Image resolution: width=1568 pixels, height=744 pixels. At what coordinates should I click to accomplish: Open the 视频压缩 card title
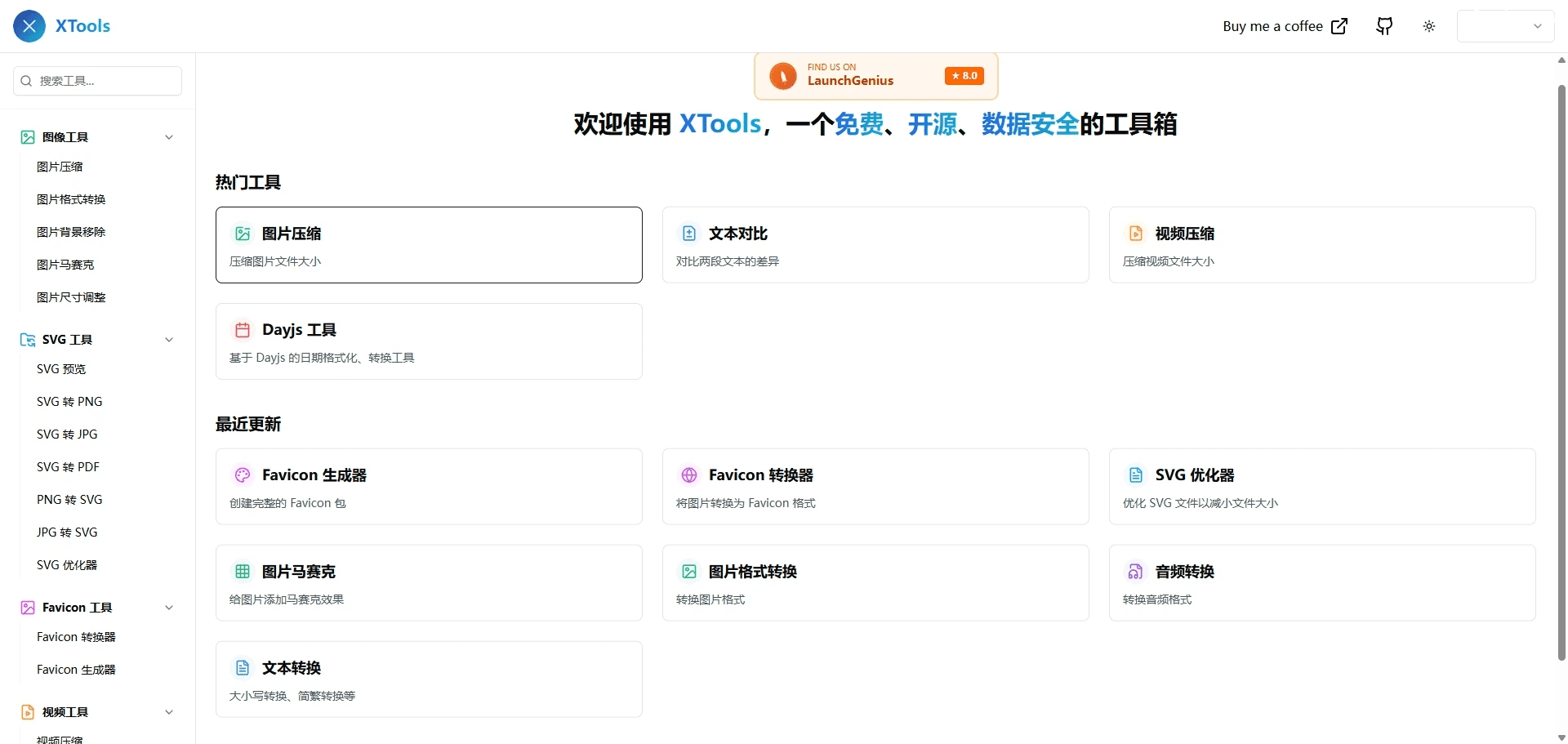pyautogui.click(x=1185, y=234)
